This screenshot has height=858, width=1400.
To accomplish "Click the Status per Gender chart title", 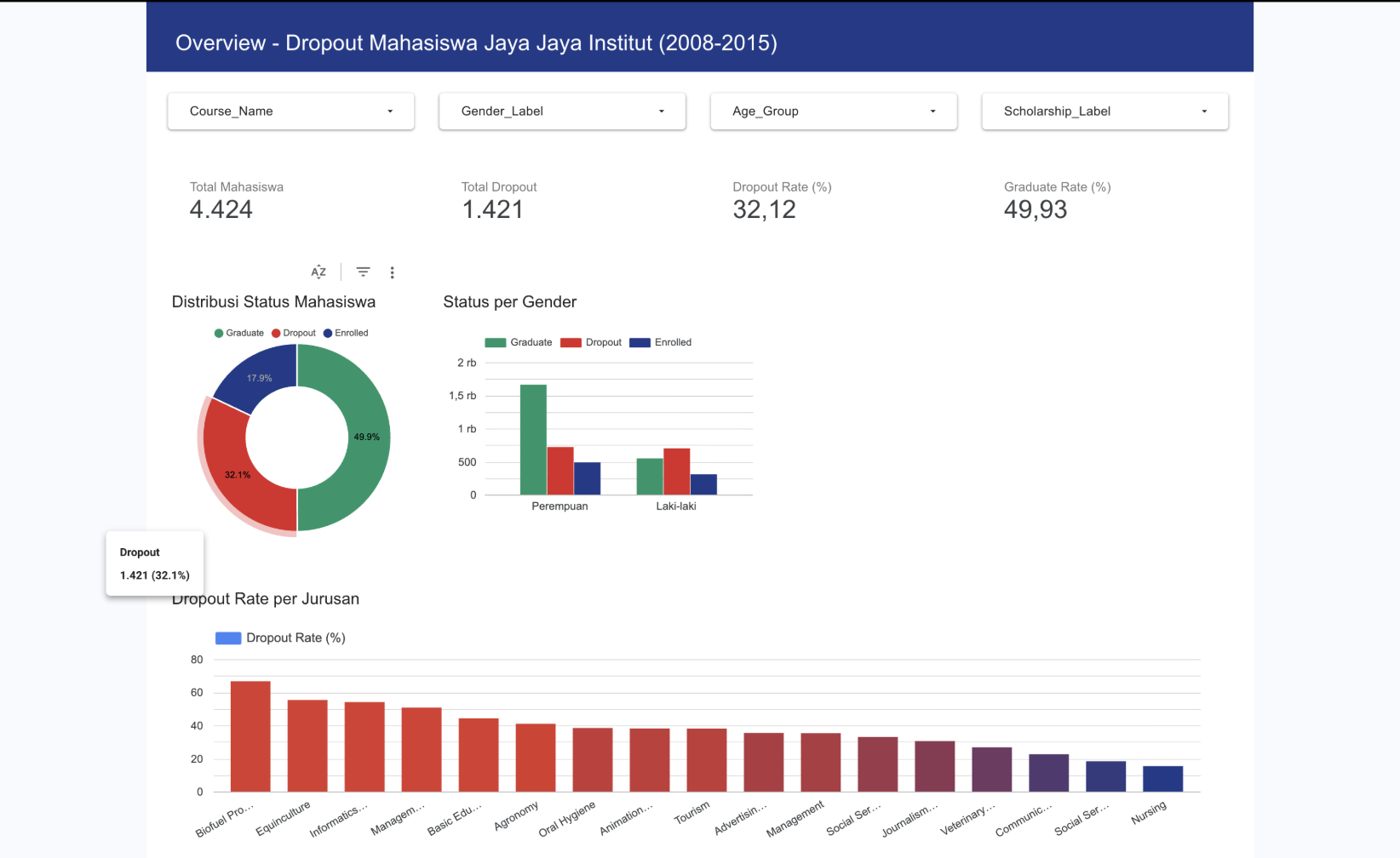I will coord(510,302).
